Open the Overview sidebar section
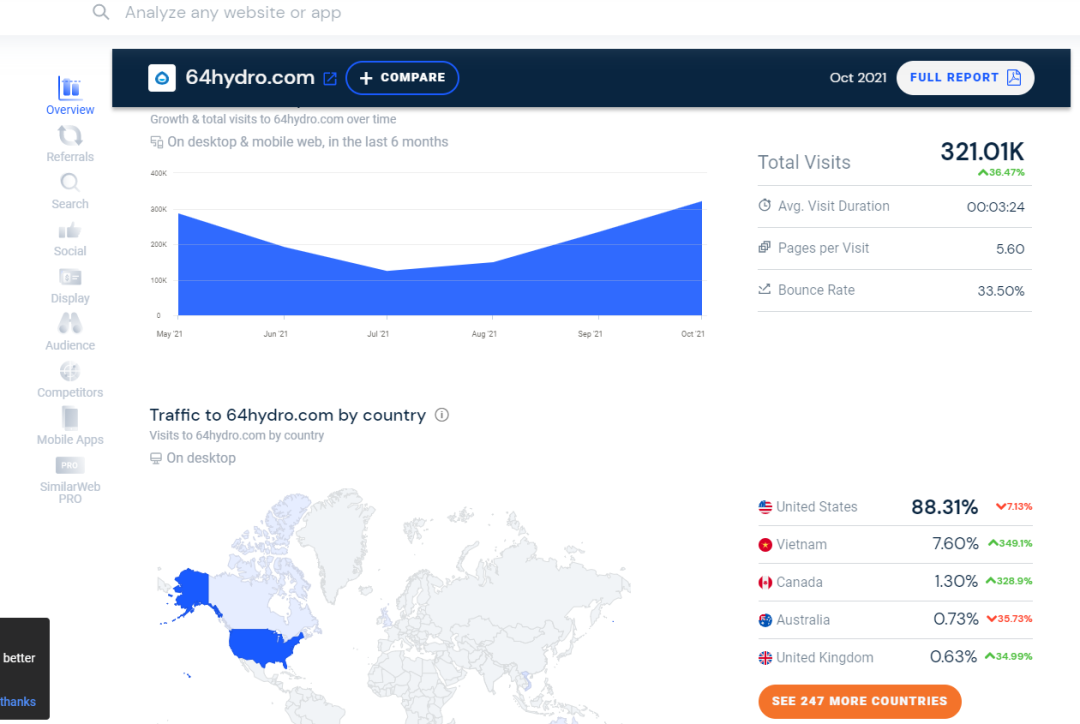The width and height of the screenshot is (1080, 724). [70, 96]
